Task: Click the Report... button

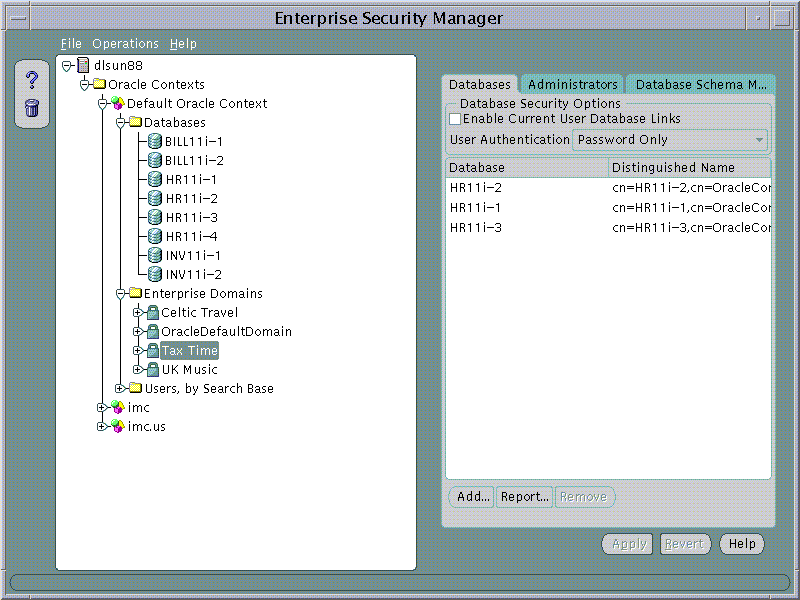Action: 524,497
